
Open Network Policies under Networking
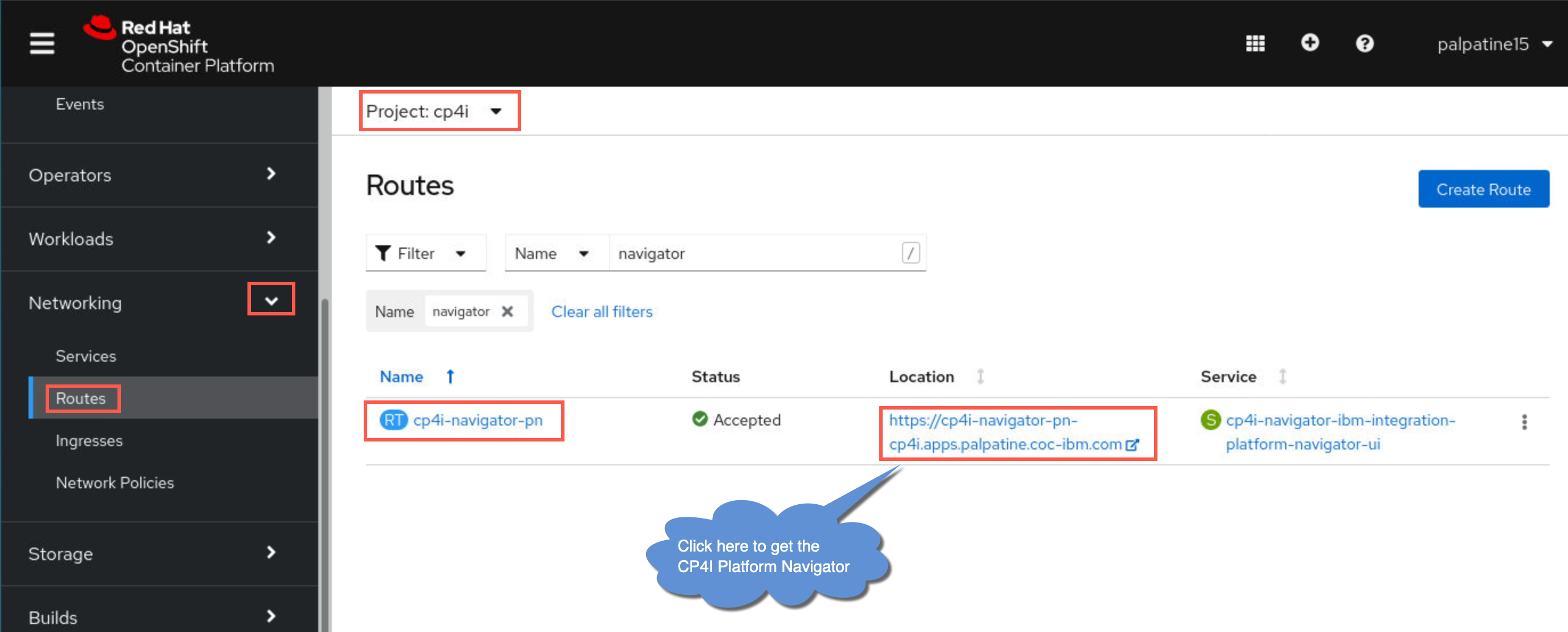tap(115, 483)
